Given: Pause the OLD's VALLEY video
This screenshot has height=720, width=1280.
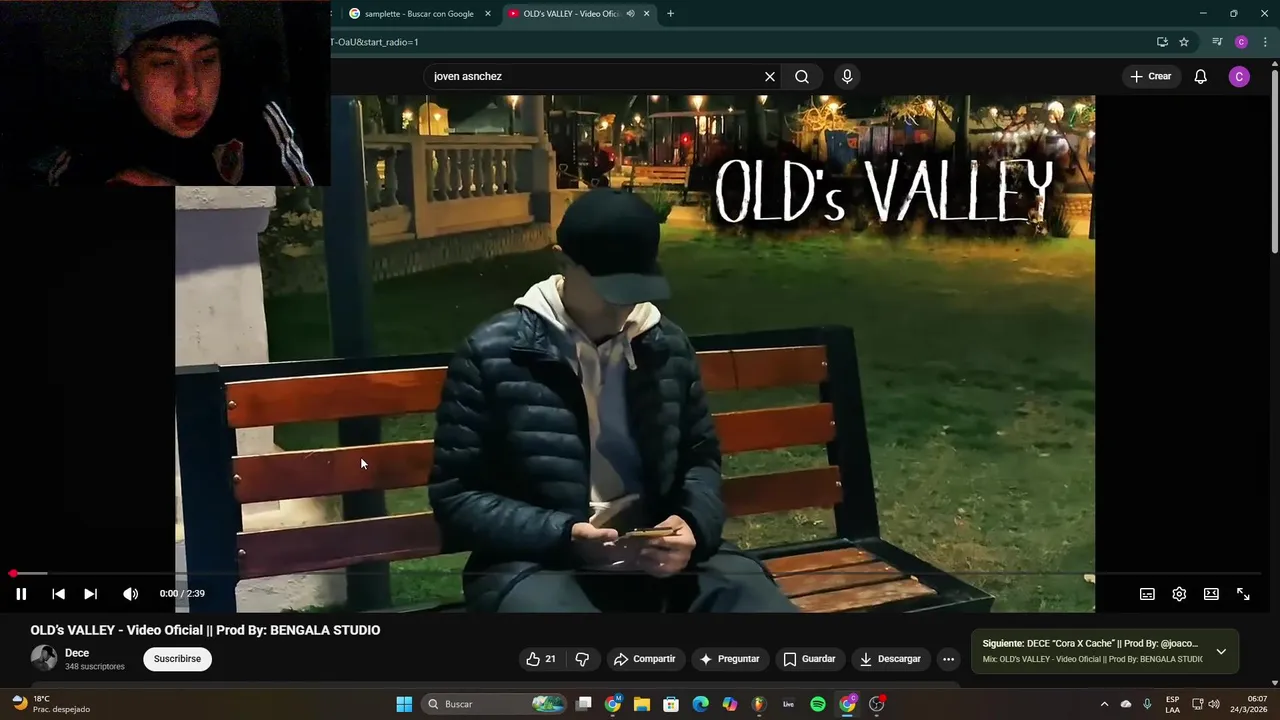Looking at the screenshot, I should (x=21, y=594).
